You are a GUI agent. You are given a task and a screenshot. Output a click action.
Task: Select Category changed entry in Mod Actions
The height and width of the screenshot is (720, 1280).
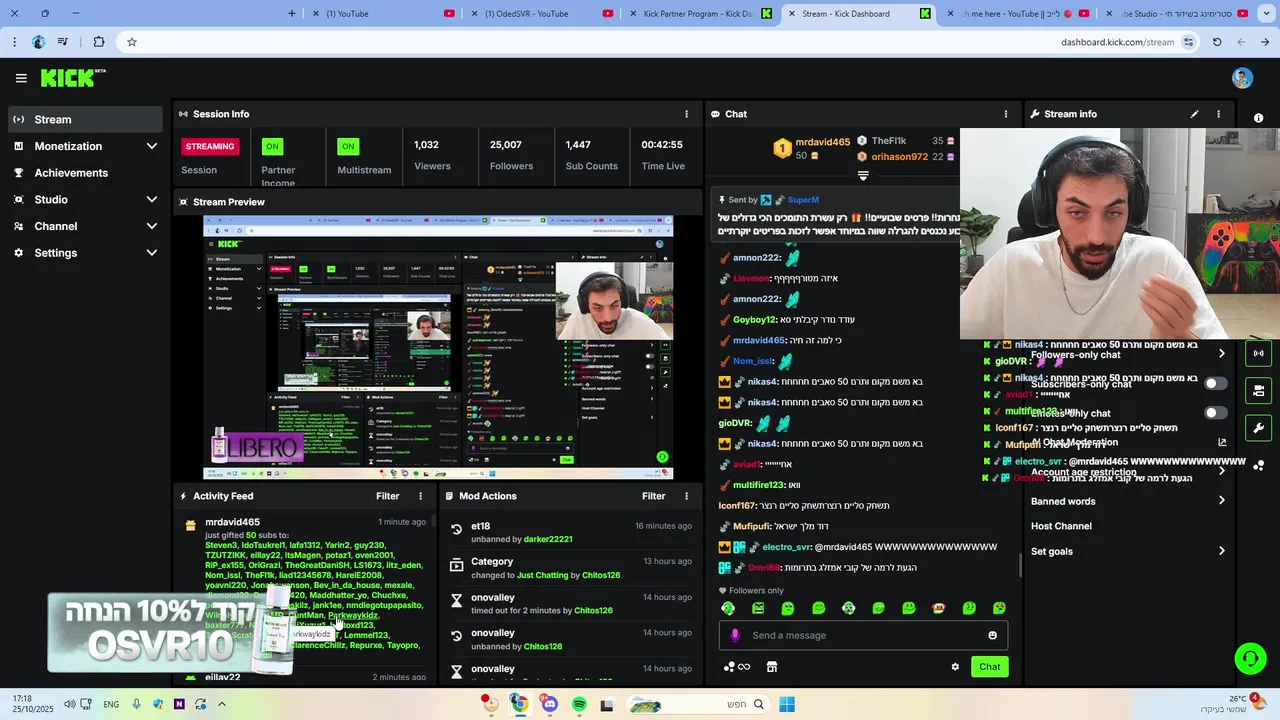click(x=570, y=568)
